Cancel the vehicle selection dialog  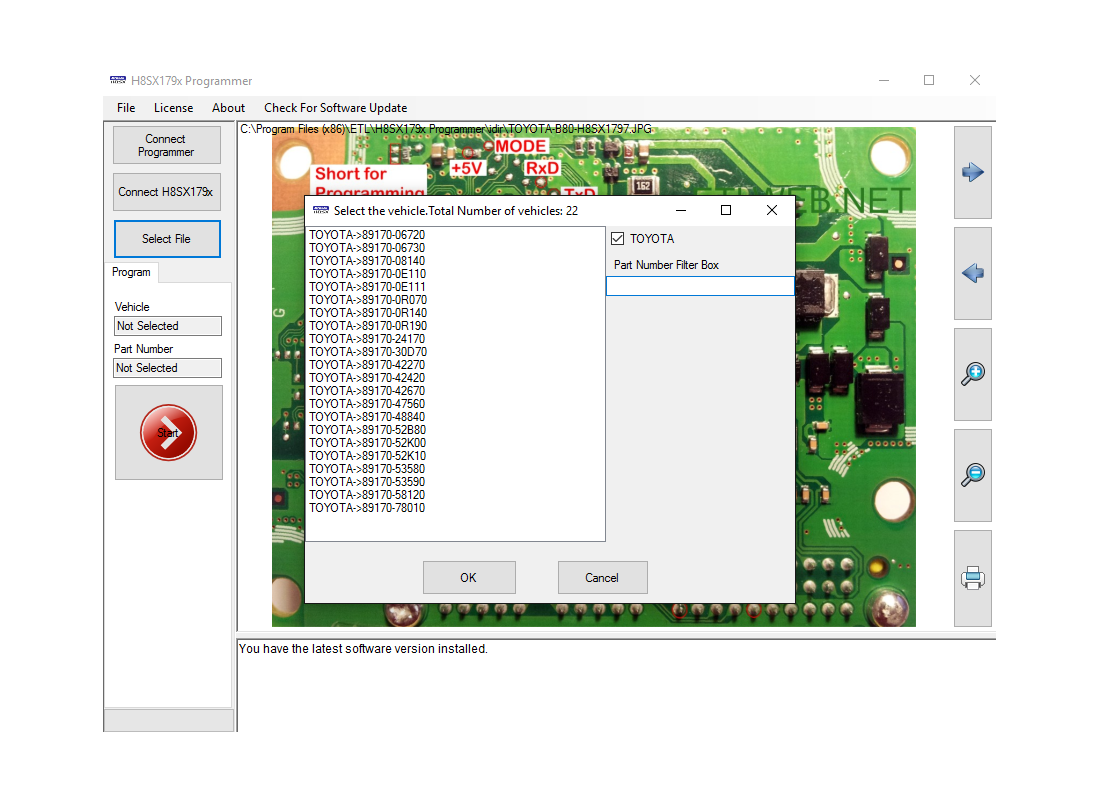point(603,578)
